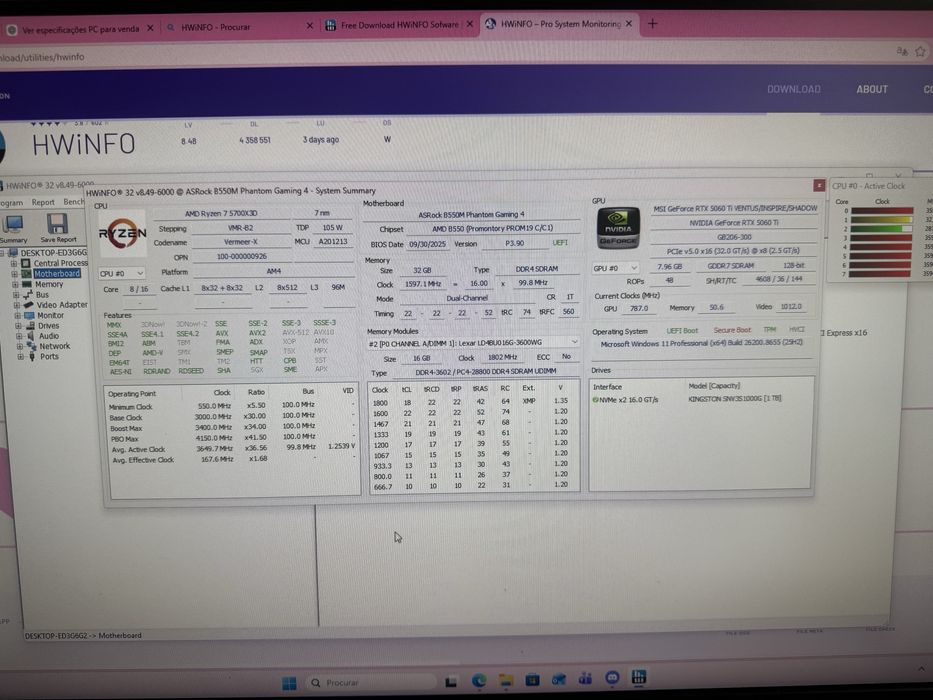Open a new browser tab with plus
Image resolution: width=933 pixels, height=700 pixels.
652,24
